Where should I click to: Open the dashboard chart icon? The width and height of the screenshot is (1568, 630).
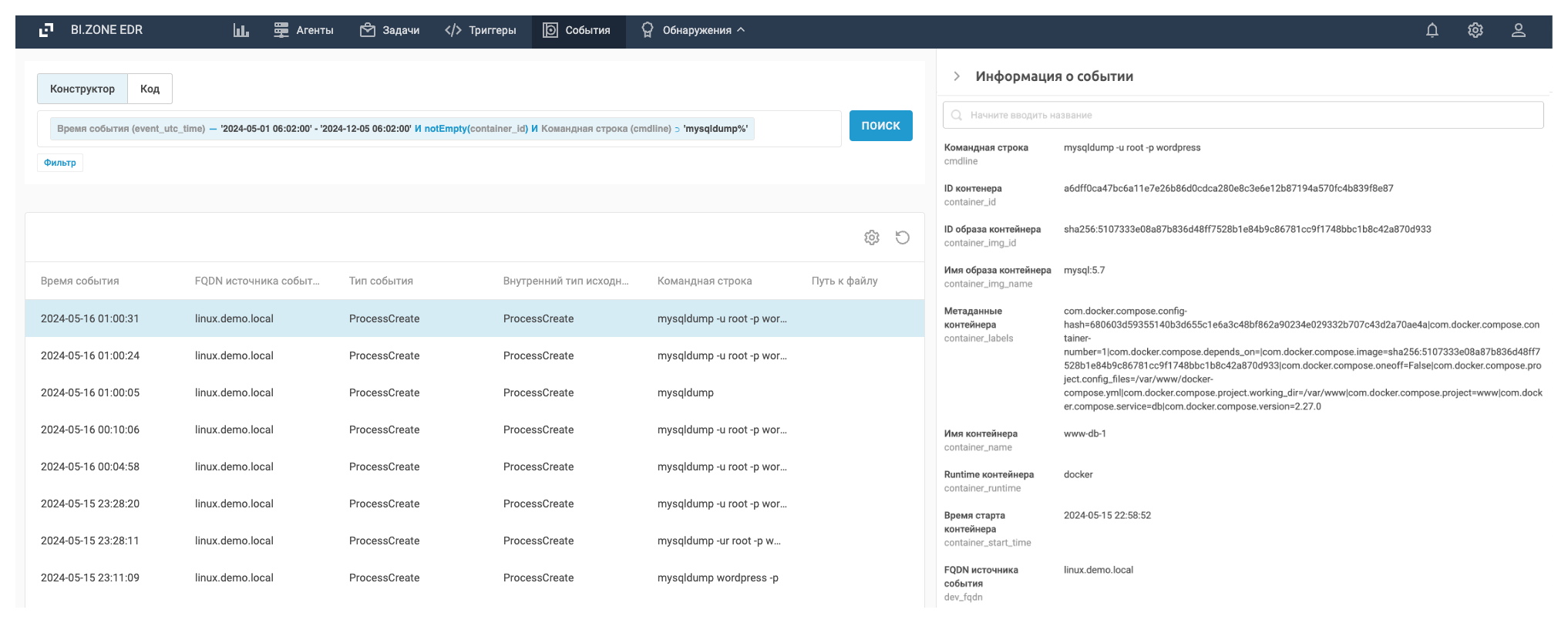point(241,30)
